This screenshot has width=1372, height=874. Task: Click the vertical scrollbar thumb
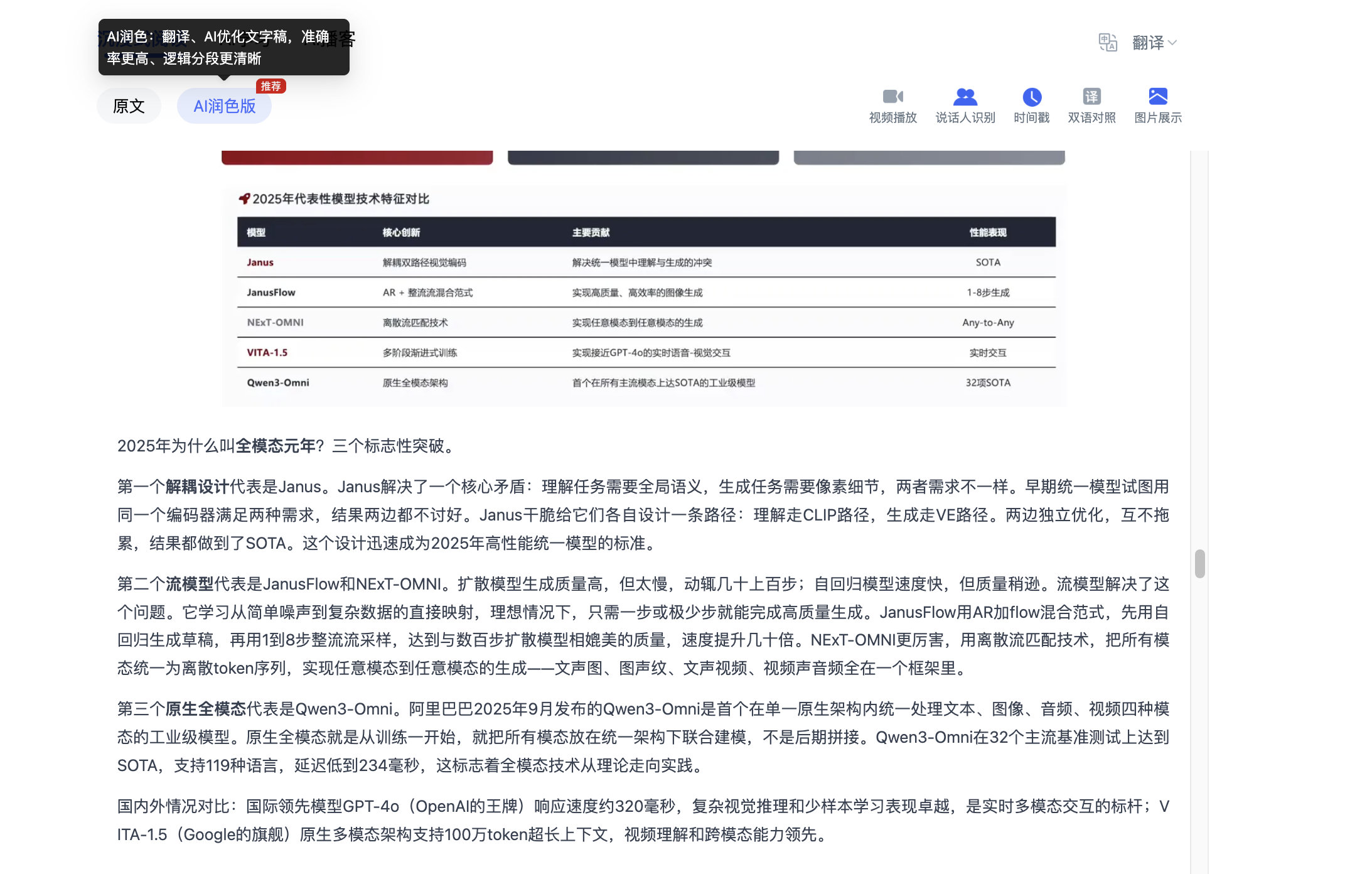tap(1199, 563)
